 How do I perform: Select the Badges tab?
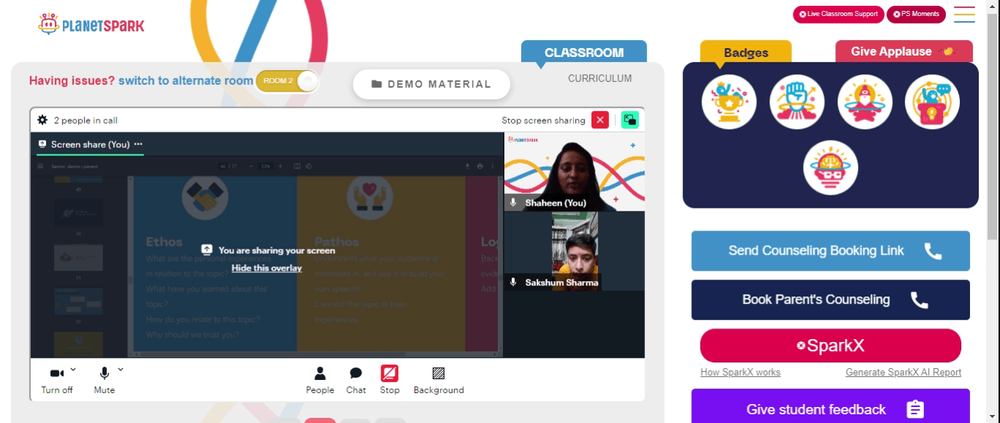coord(746,52)
